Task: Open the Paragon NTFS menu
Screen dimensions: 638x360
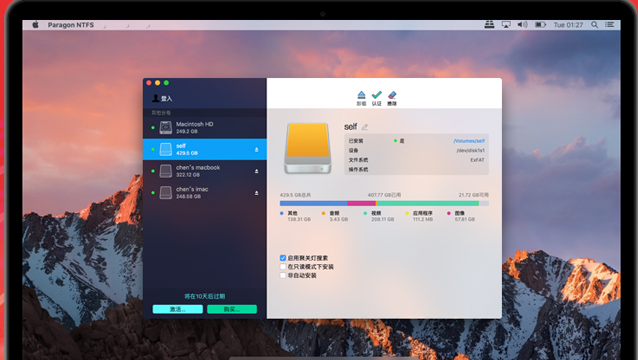Action: click(x=71, y=25)
